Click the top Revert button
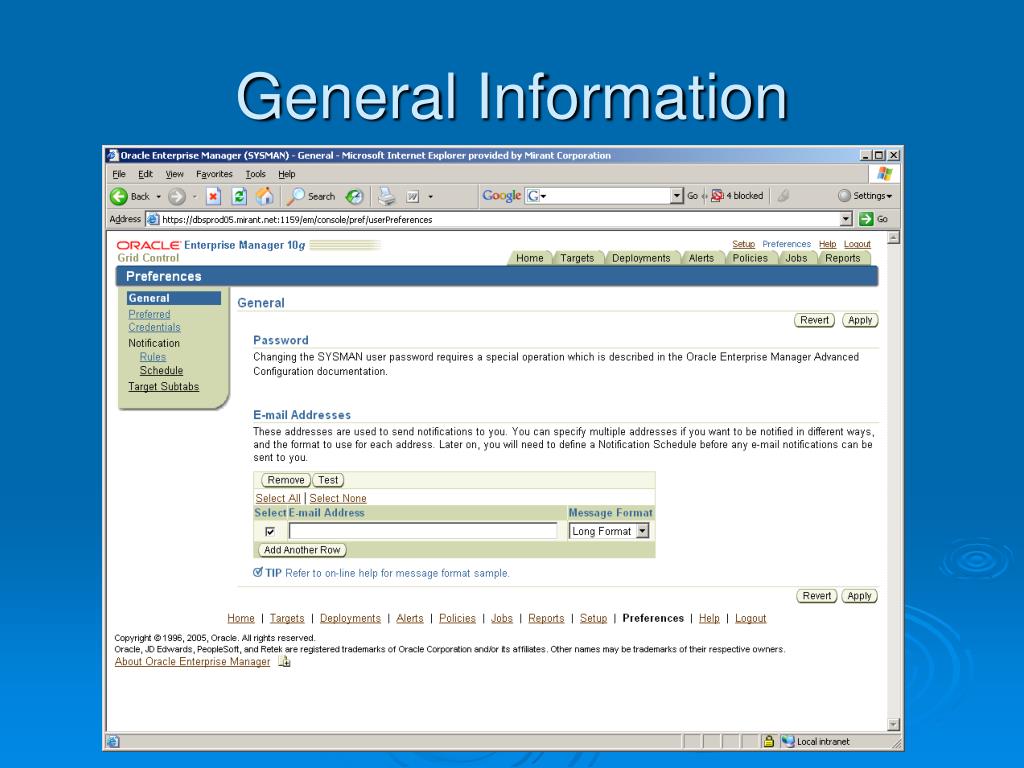The image size is (1024, 768). pyautogui.click(x=814, y=320)
